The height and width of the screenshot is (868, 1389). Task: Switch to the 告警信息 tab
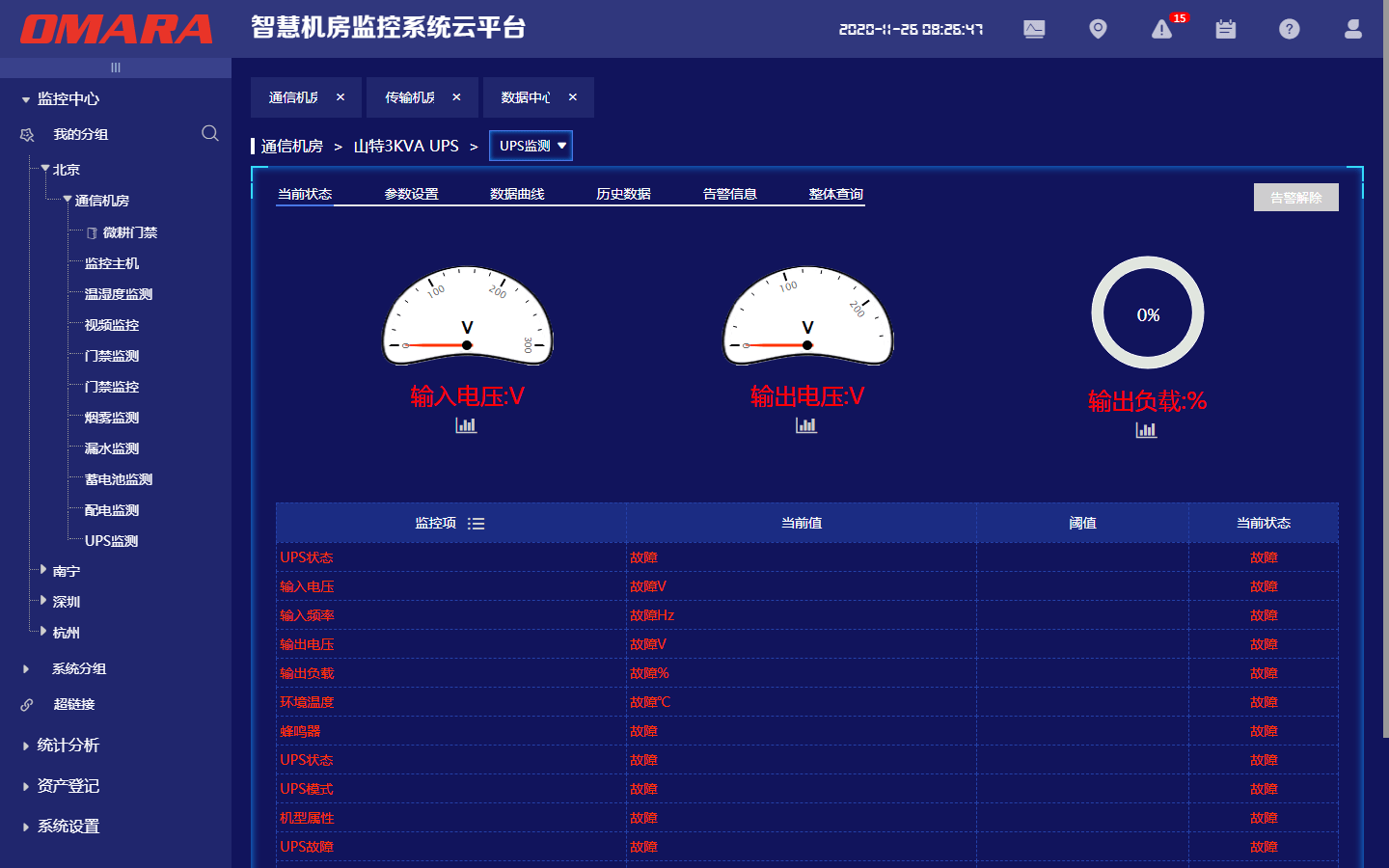point(729,194)
